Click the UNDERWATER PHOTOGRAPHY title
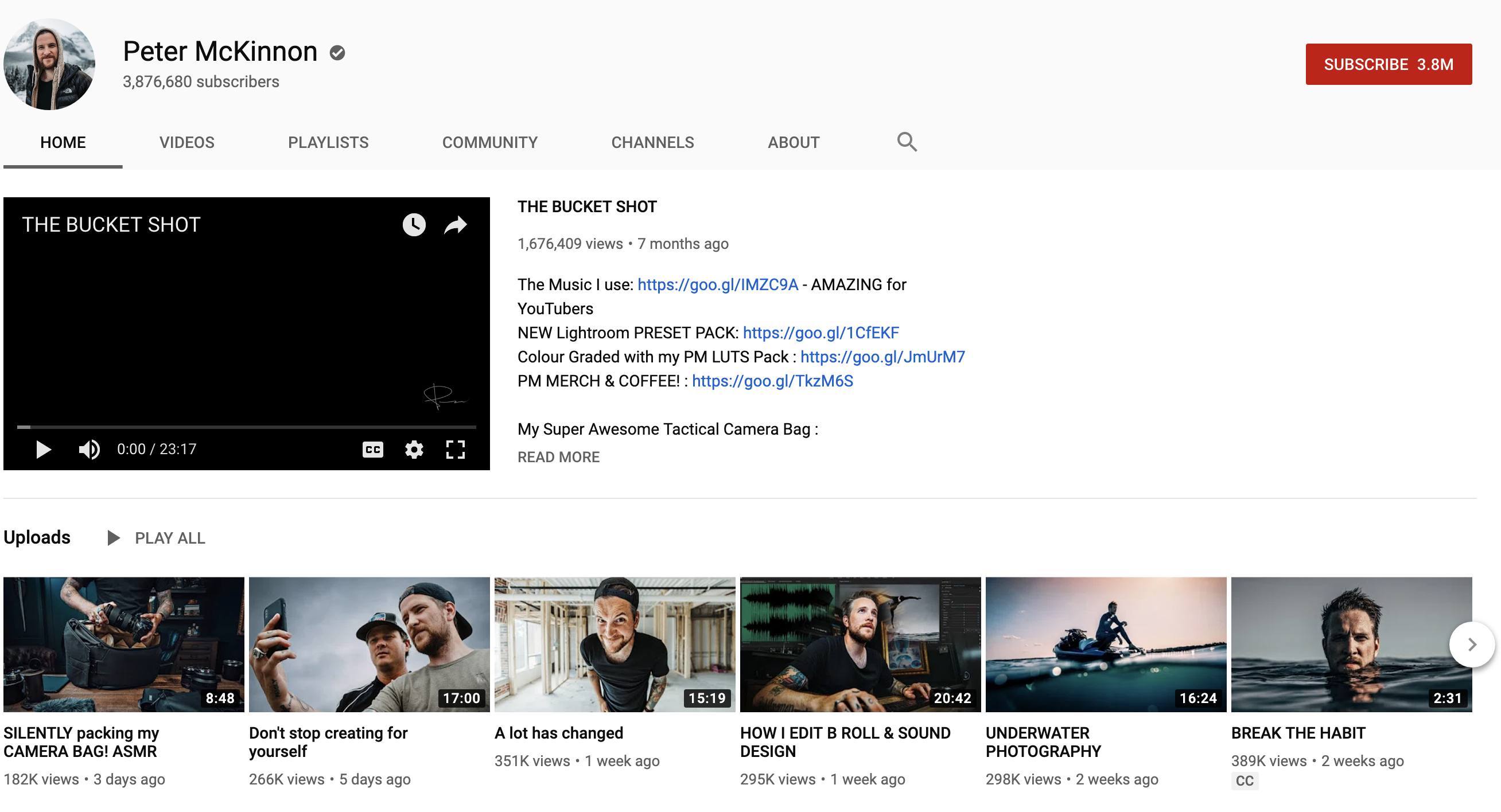 pos(1044,742)
